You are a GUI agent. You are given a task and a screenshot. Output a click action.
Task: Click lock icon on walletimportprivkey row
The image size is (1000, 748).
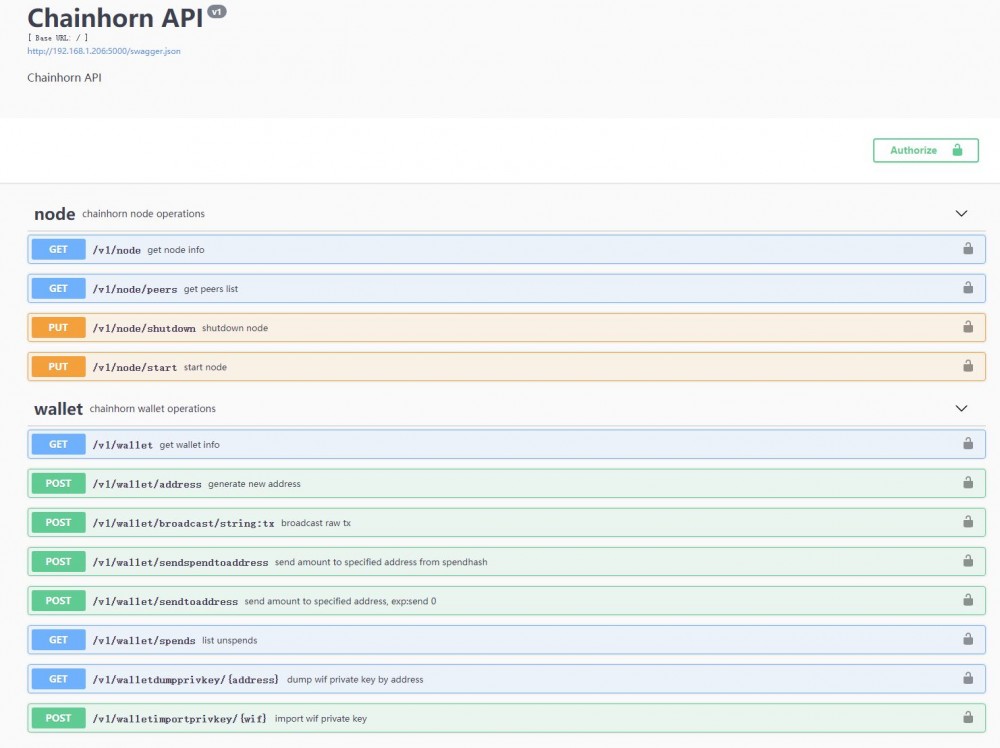[x=968, y=717]
